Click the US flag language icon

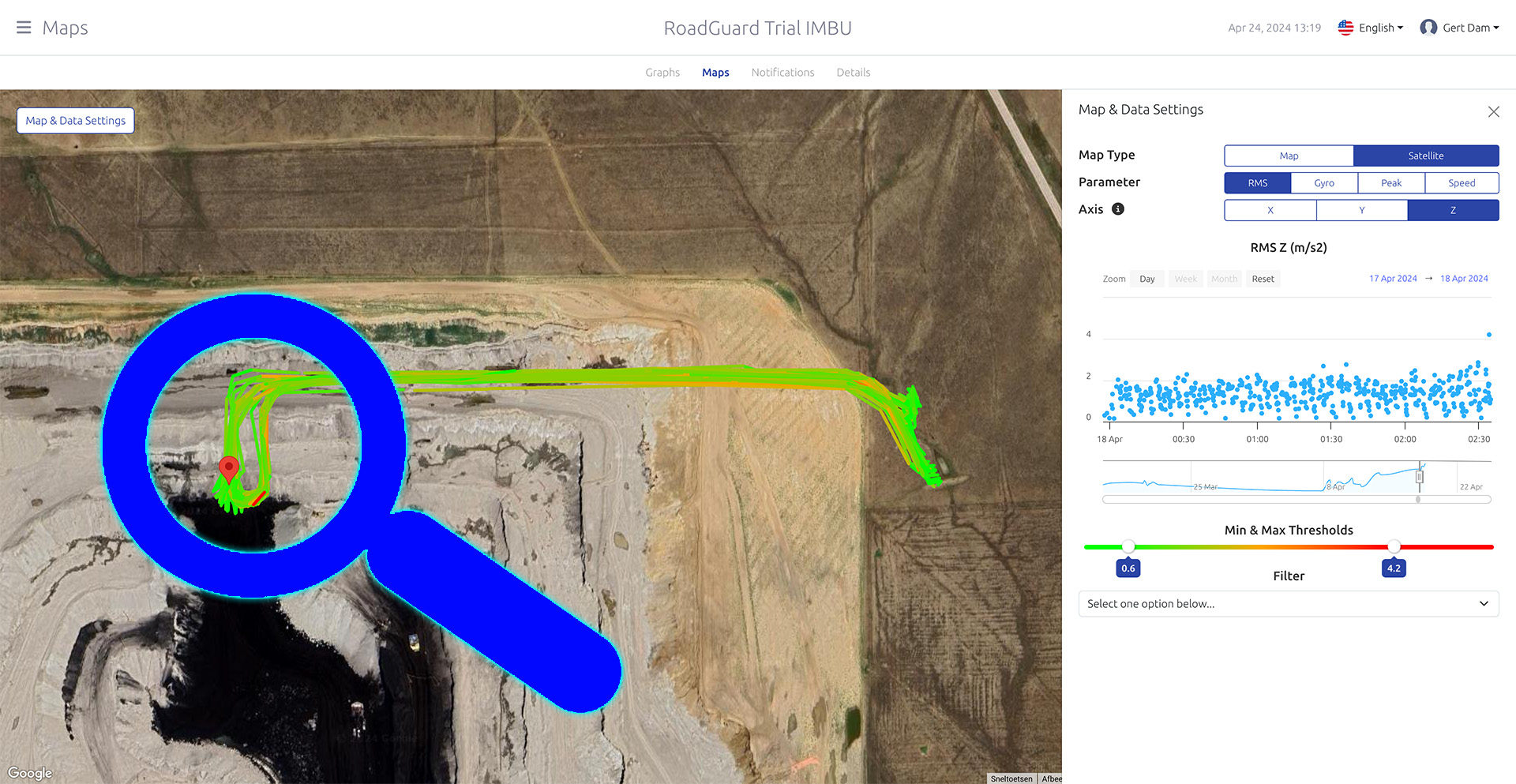coord(1345,28)
